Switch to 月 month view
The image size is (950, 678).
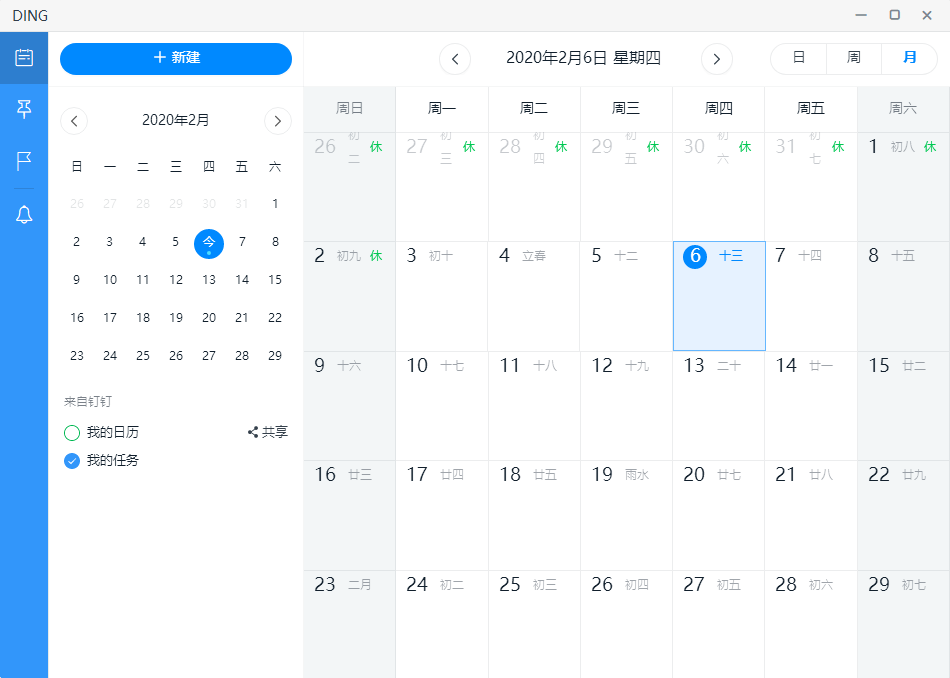(908, 59)
